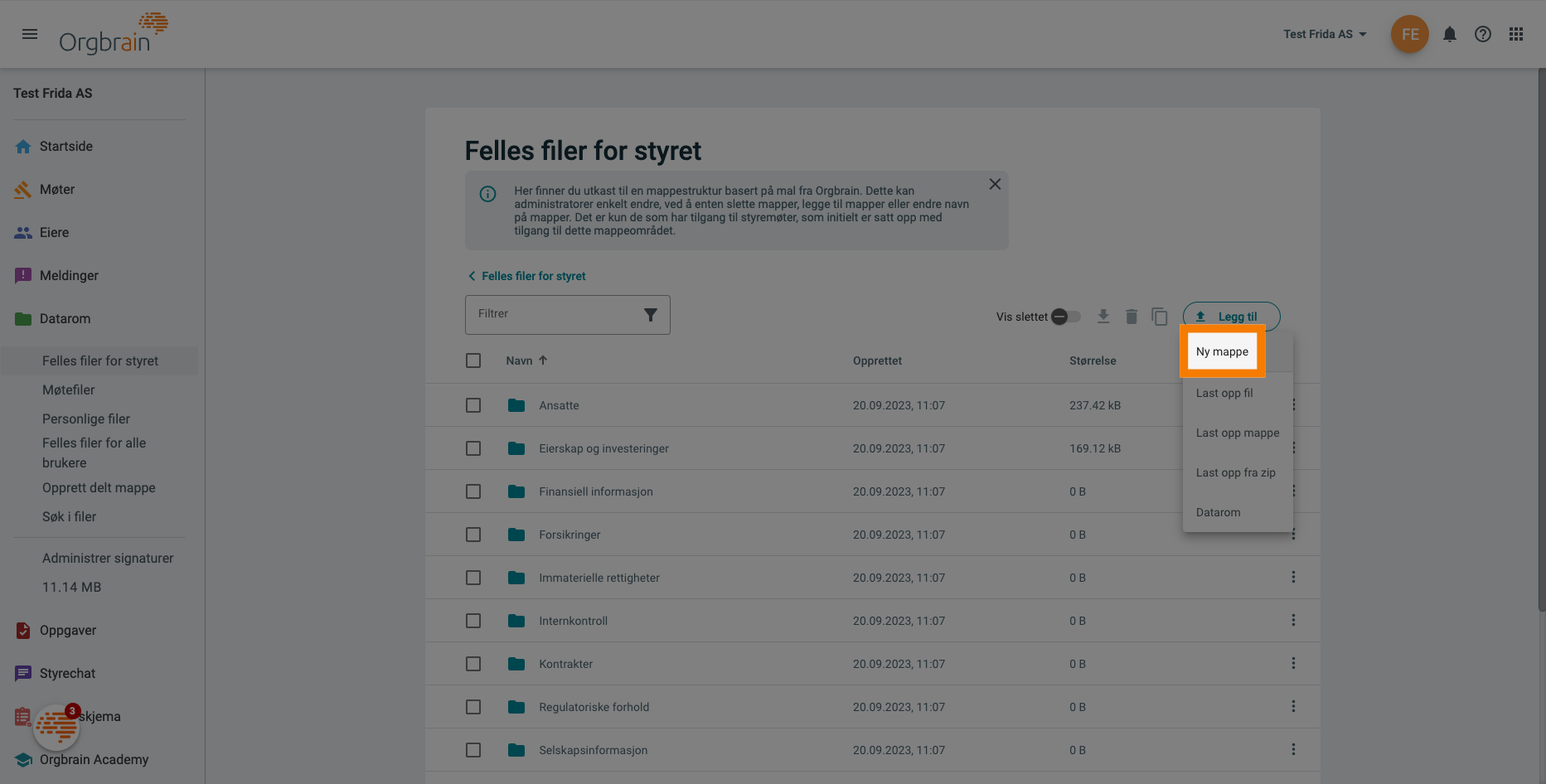Open three-dot menu for Immaterielle rettigheter

pyautogui.click(x=1292, y=577)
